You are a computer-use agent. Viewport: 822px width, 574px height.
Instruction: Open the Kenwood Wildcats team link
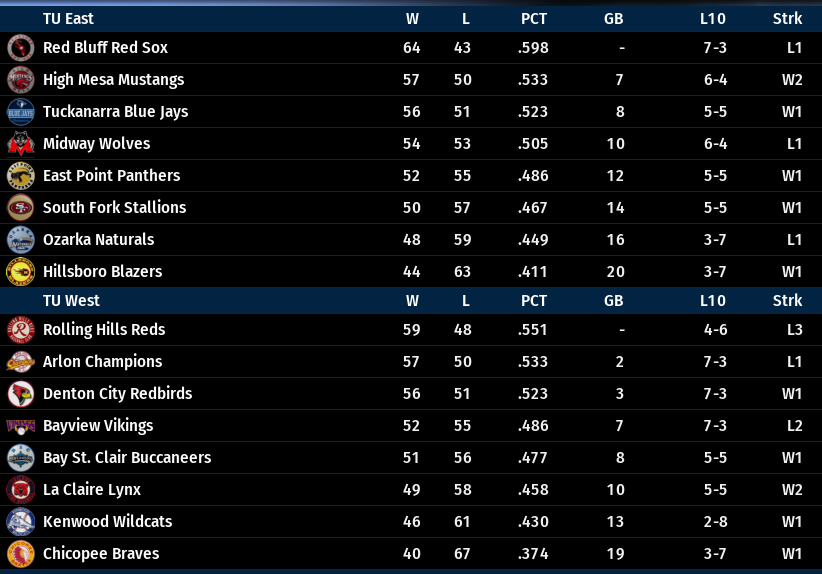(x=107, y=522)
